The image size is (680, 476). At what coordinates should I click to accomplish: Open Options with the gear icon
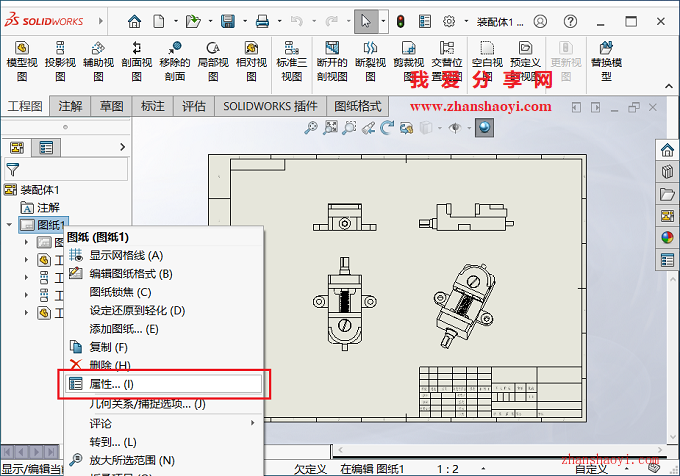pyautogui.click(x=449, y=21)
